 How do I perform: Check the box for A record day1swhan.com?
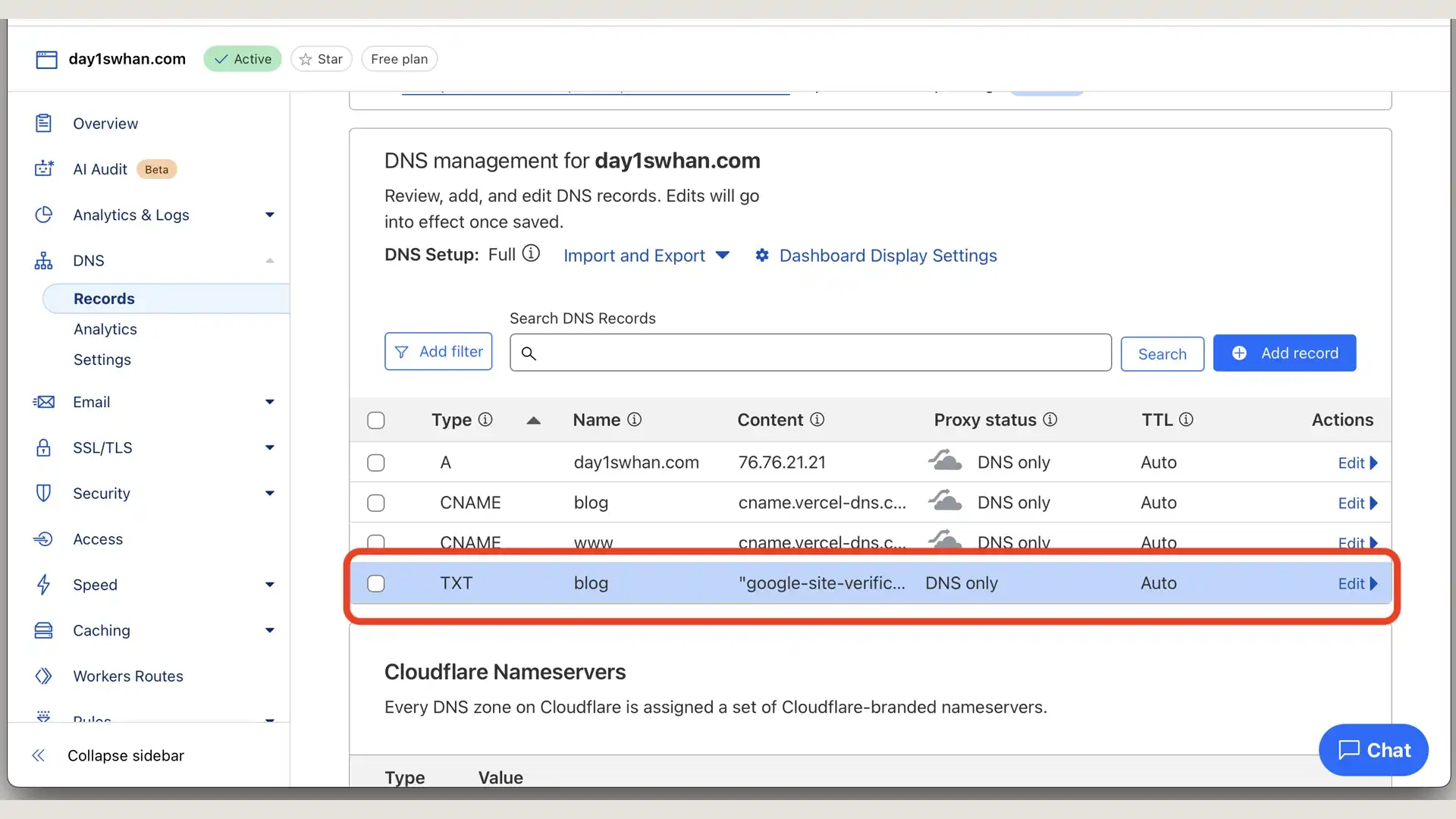[x=376, y=463]
